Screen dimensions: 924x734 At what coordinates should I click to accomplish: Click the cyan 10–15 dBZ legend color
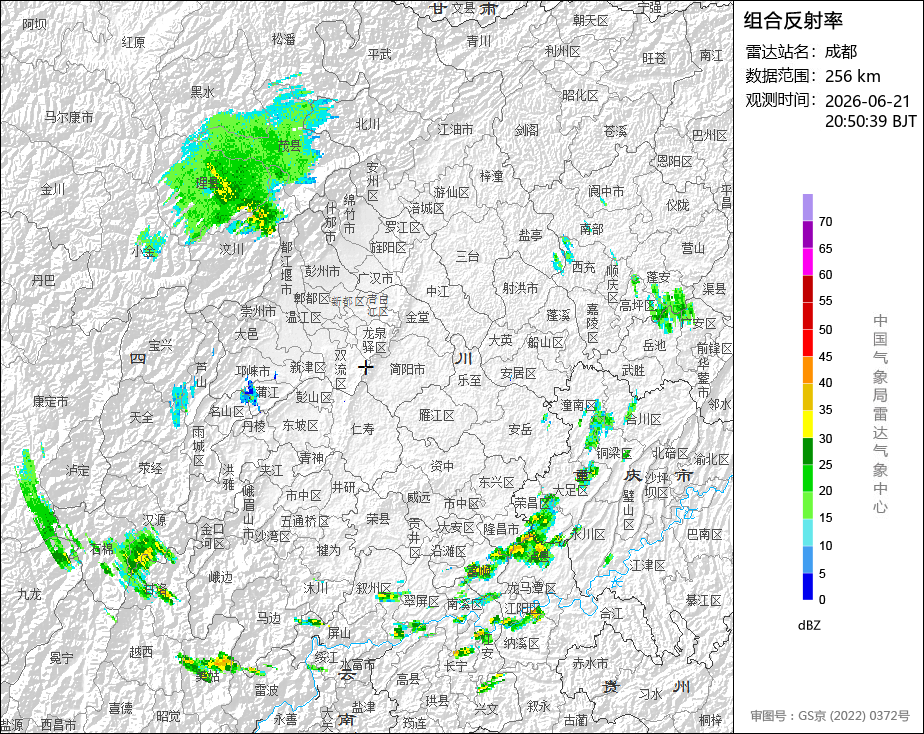pyautogui.click(x=808, y=532)
